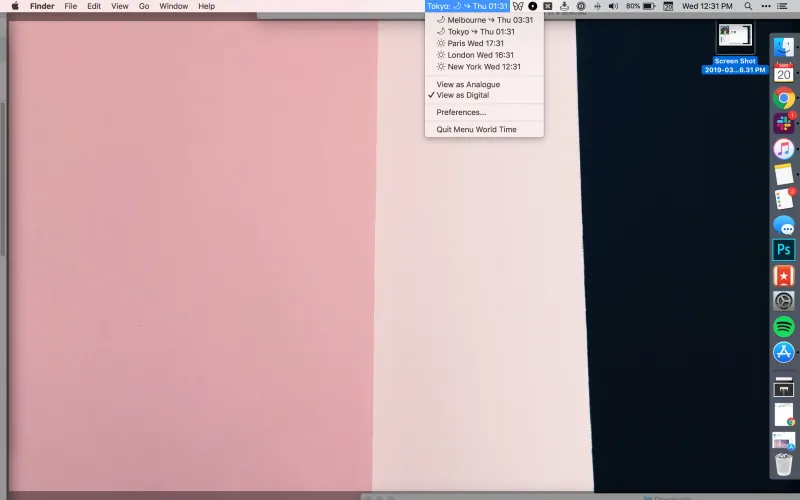The width and height of the screenshot is (800, 500).
Task: Select Melbourne Thu 03:31 entry
Action: pos(484,20)
